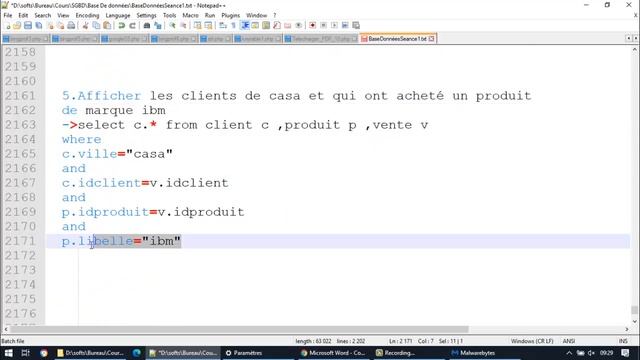Click line number 2163 in the margin
This screenshot has height=360, width=640.
click(x=20, y=124)
